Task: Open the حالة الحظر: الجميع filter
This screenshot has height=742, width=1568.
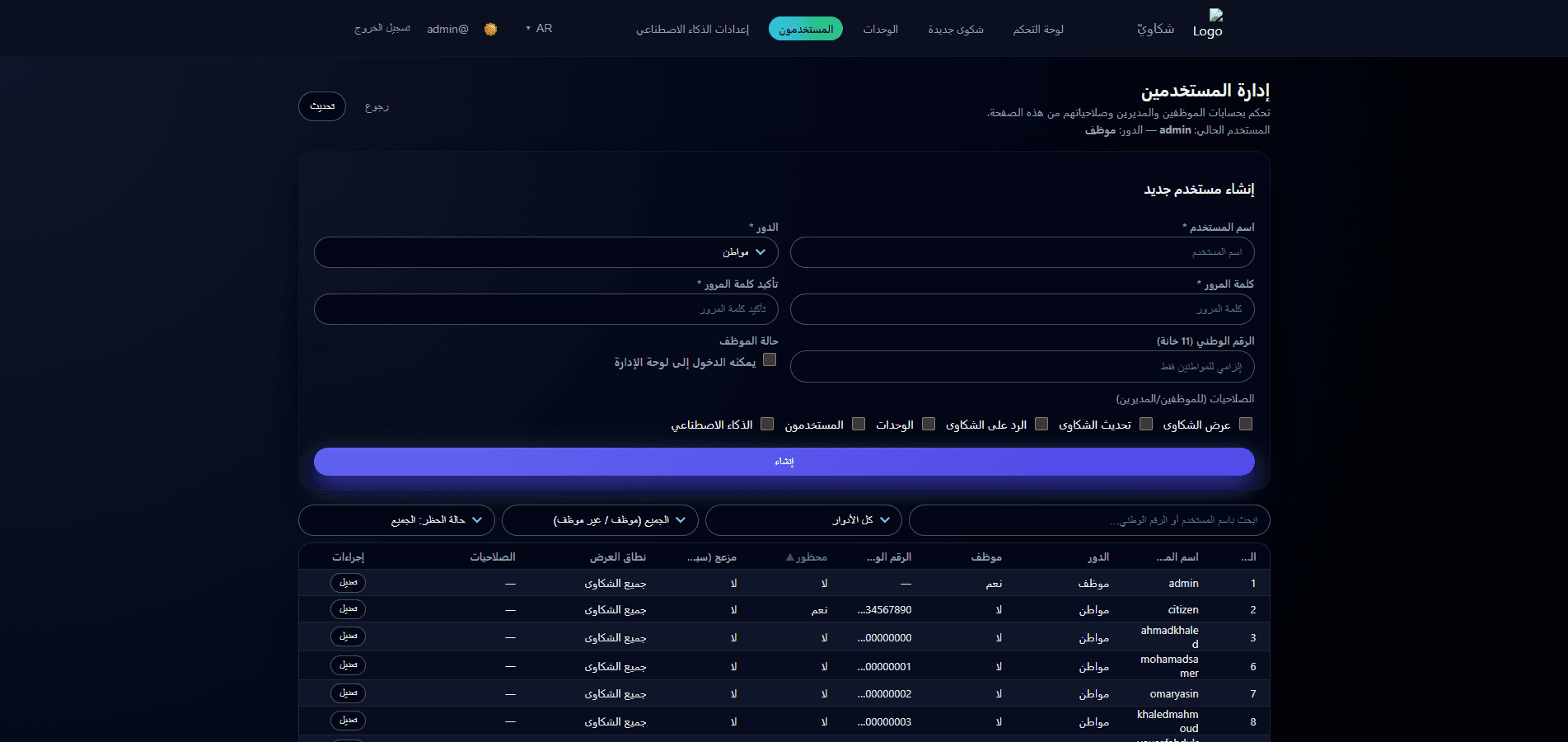Action: point(396,520)
